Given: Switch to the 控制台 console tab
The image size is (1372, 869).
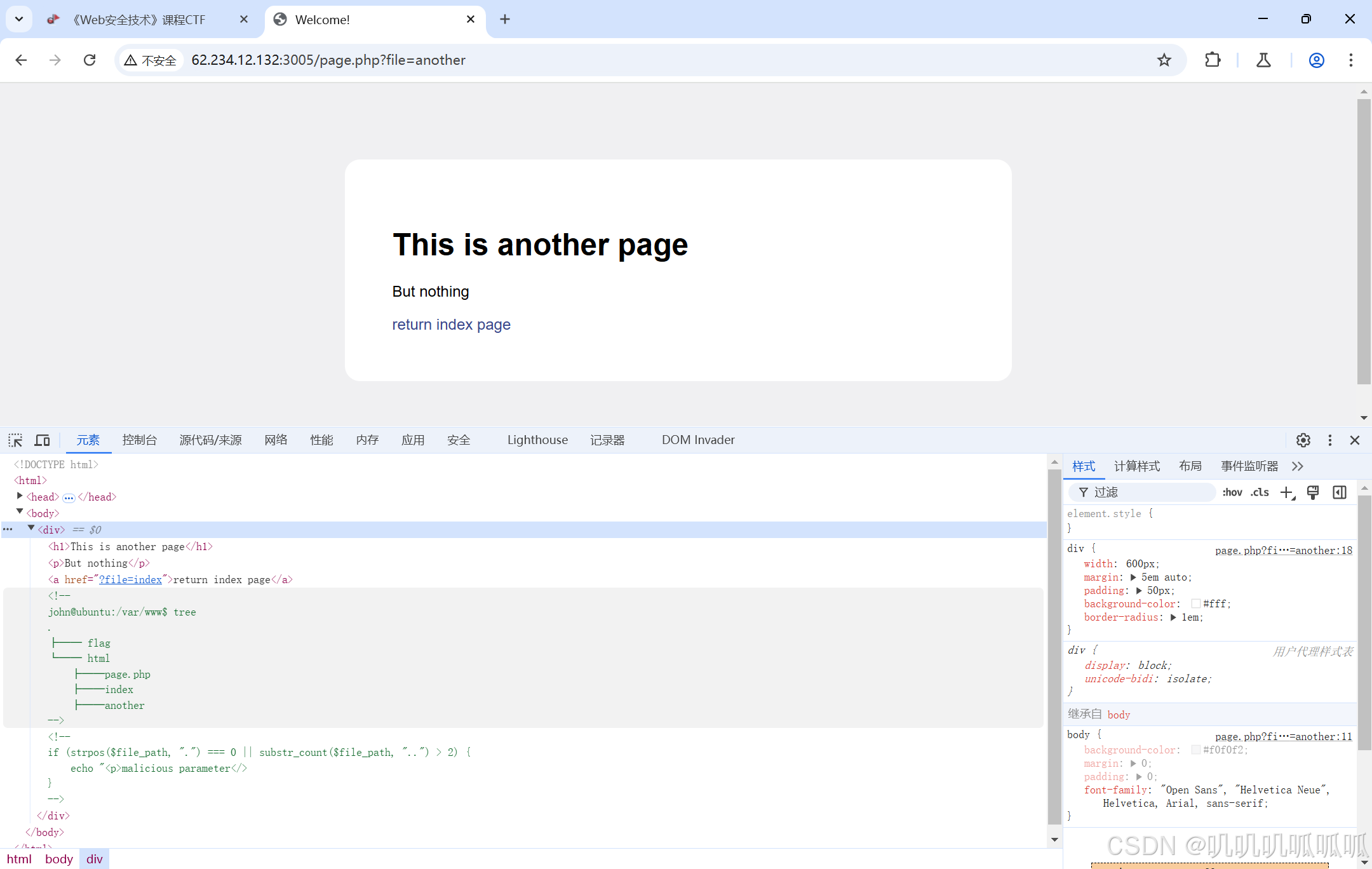Looking at the screenshot, I should 139,440.
